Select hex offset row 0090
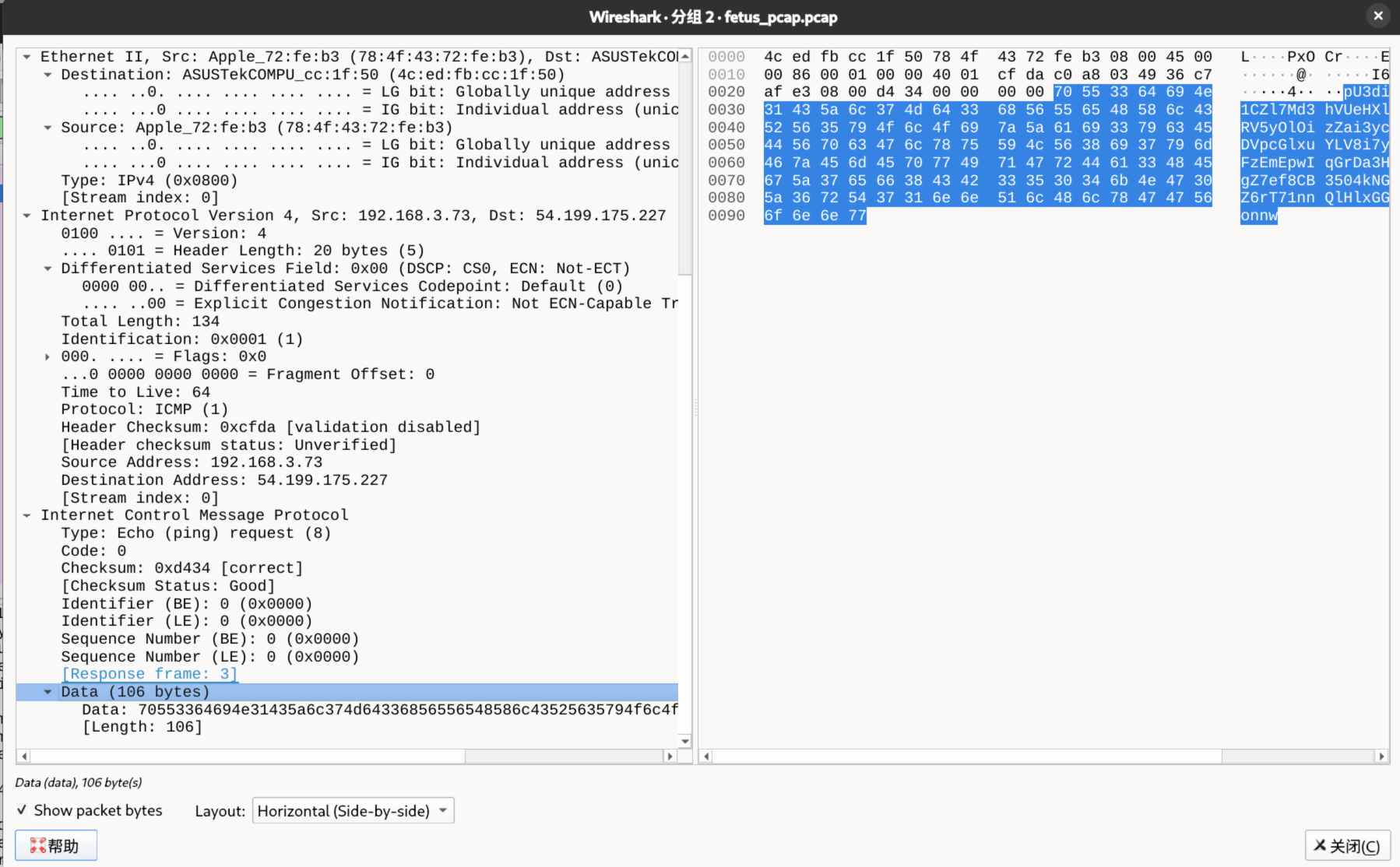The width and height of the screenshot is (1400, 867). click(726, 216)
